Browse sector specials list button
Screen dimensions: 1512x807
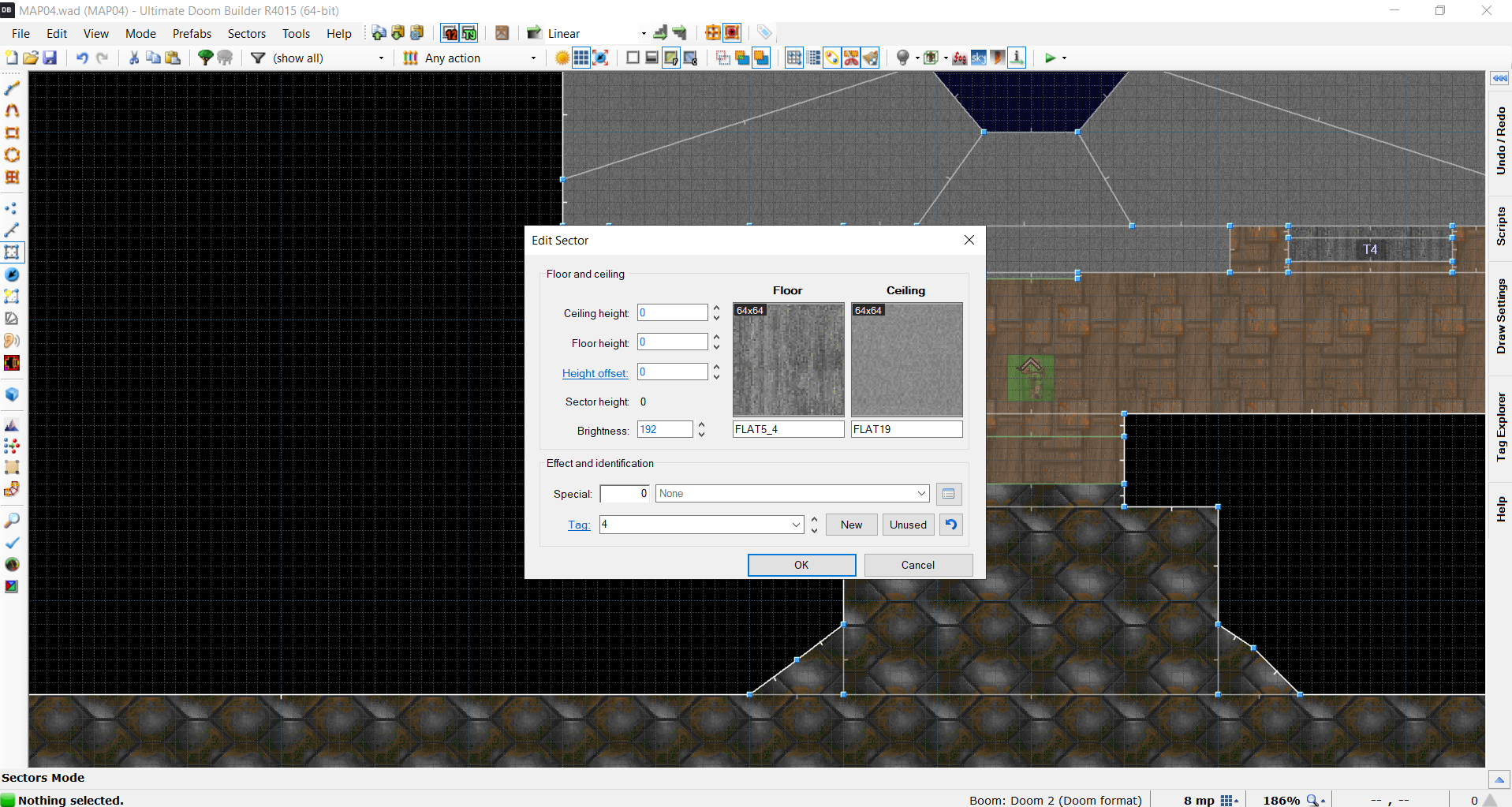(949, 494)
